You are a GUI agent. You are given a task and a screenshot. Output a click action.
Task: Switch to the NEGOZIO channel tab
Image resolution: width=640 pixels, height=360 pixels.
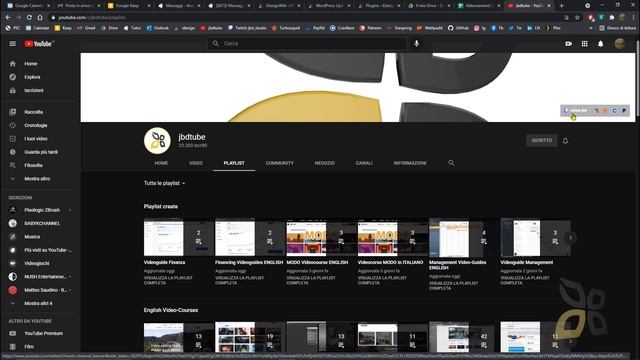click(x=324, y=163)
